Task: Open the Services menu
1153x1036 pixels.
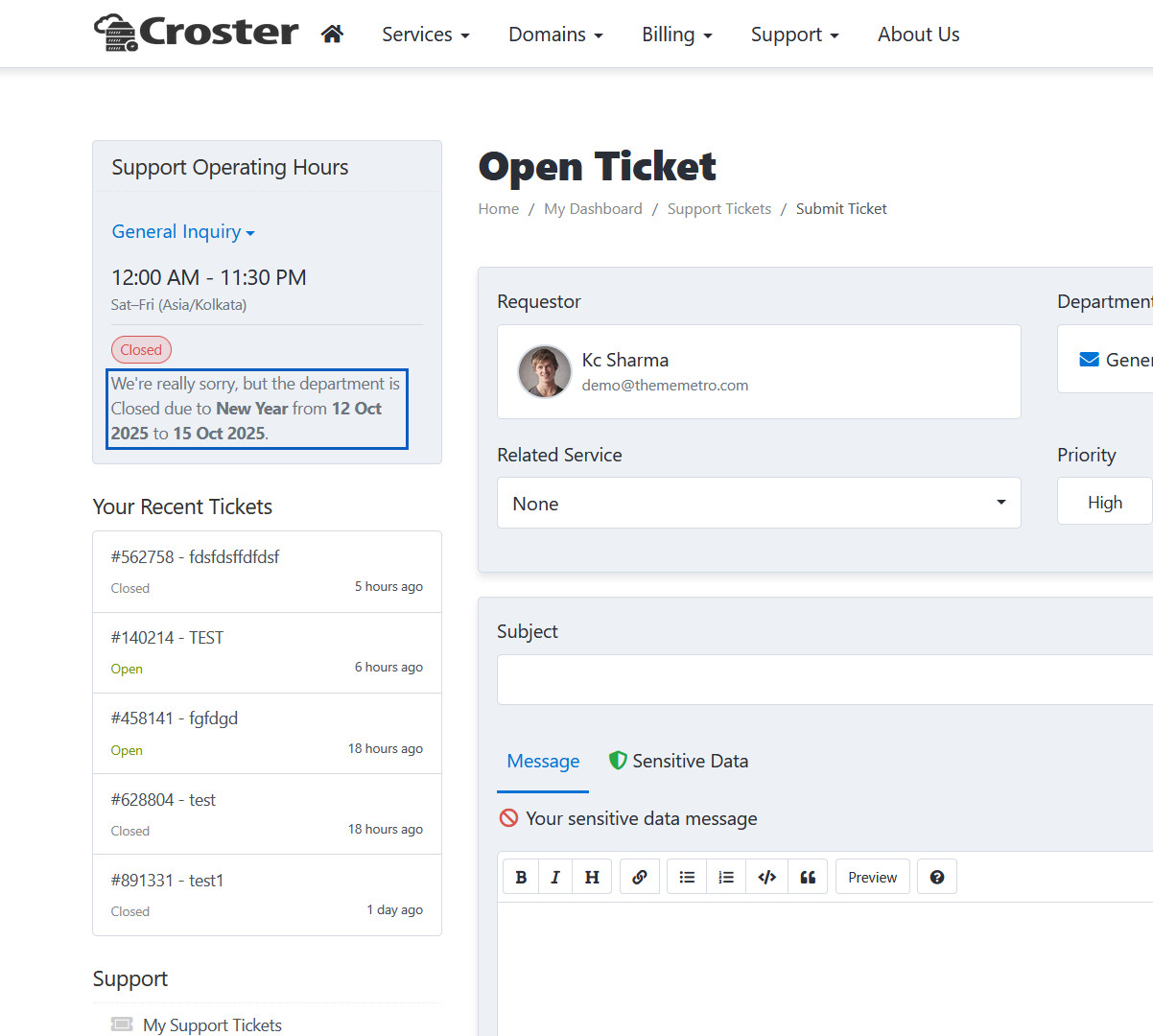Action: 425,35
